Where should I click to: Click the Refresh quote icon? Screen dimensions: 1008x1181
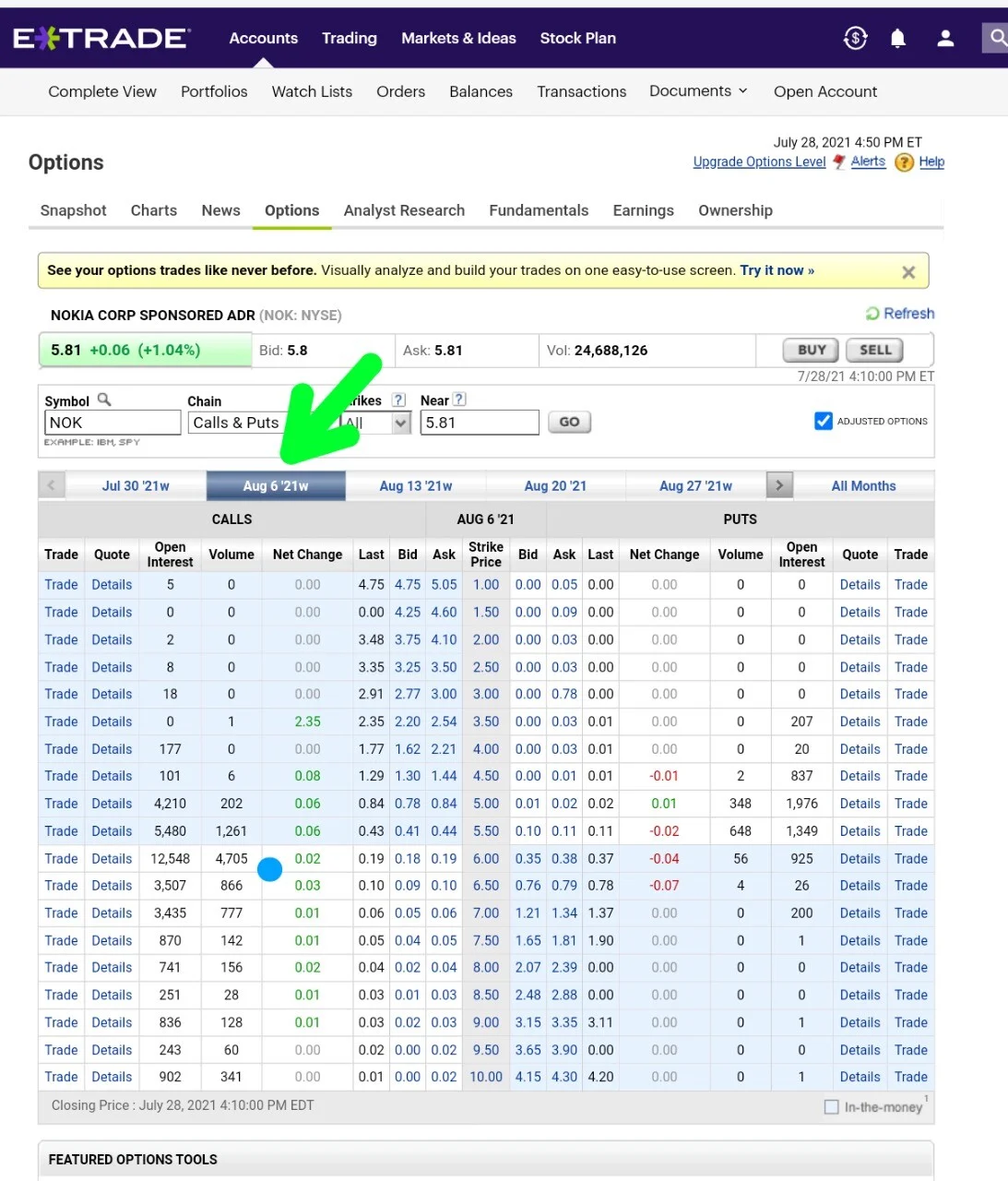click(872, 314)
